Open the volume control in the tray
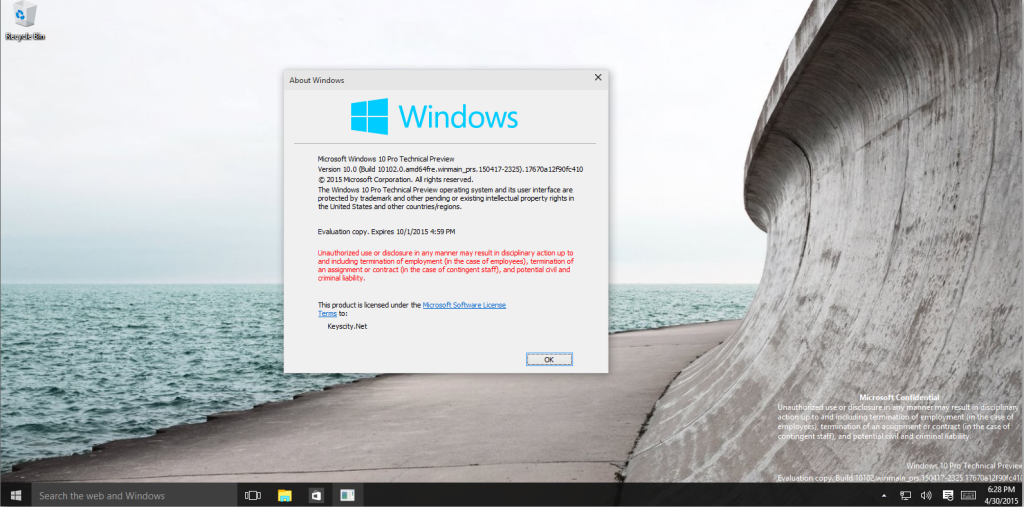Image resolution: width=1024 pixels, height=507 pixels. (926, 496)
